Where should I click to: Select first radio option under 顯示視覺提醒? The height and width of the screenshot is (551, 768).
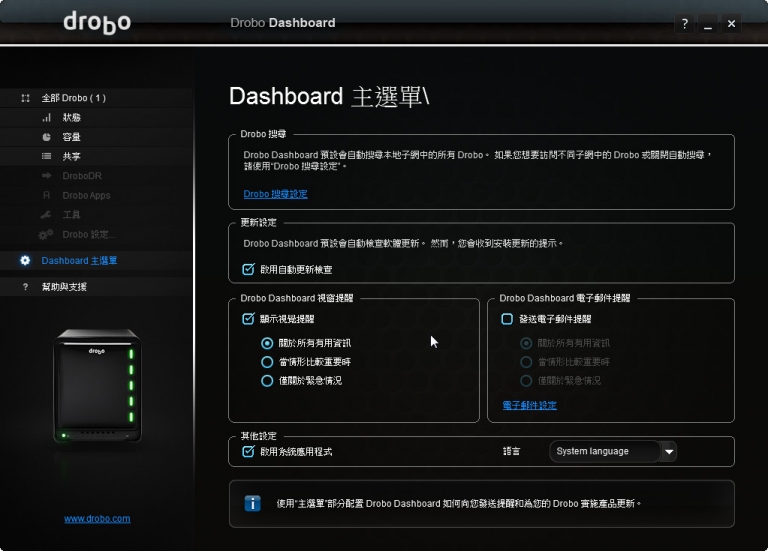pyautogui.click(x=267, y=343)
